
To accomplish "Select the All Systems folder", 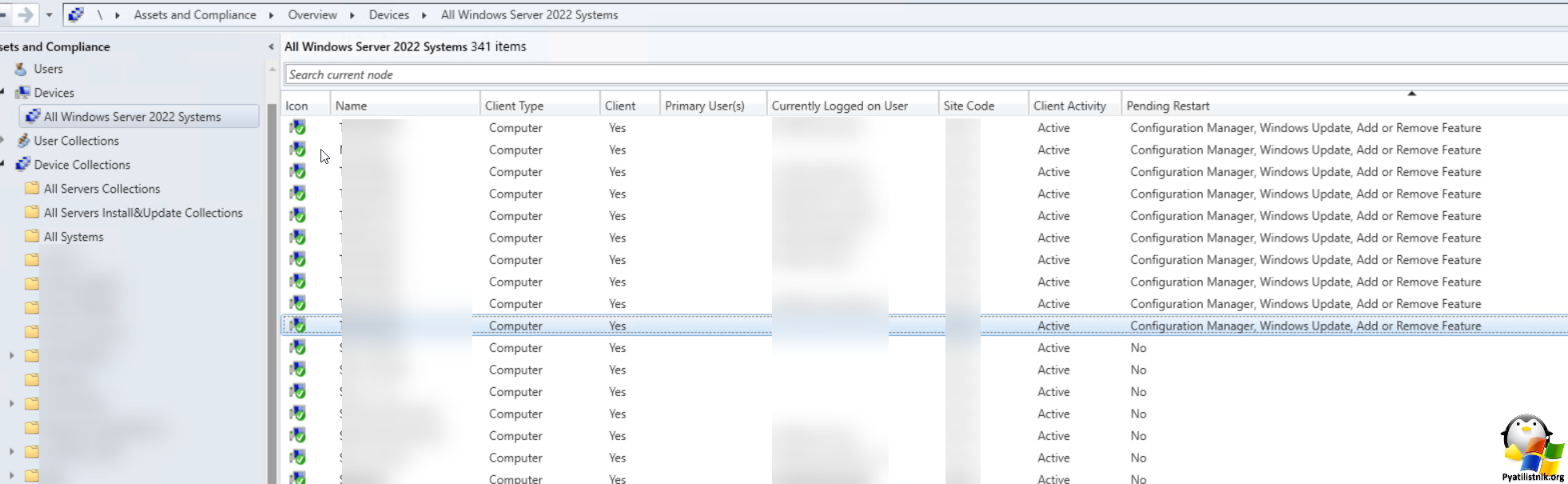I will pyautogui.click(x=74, y=237).
